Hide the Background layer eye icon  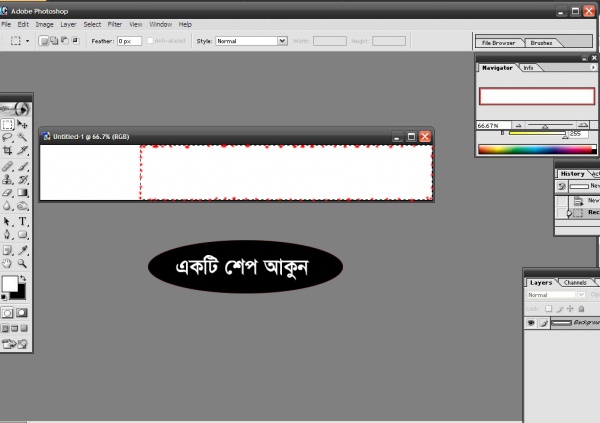coord(531,323)
